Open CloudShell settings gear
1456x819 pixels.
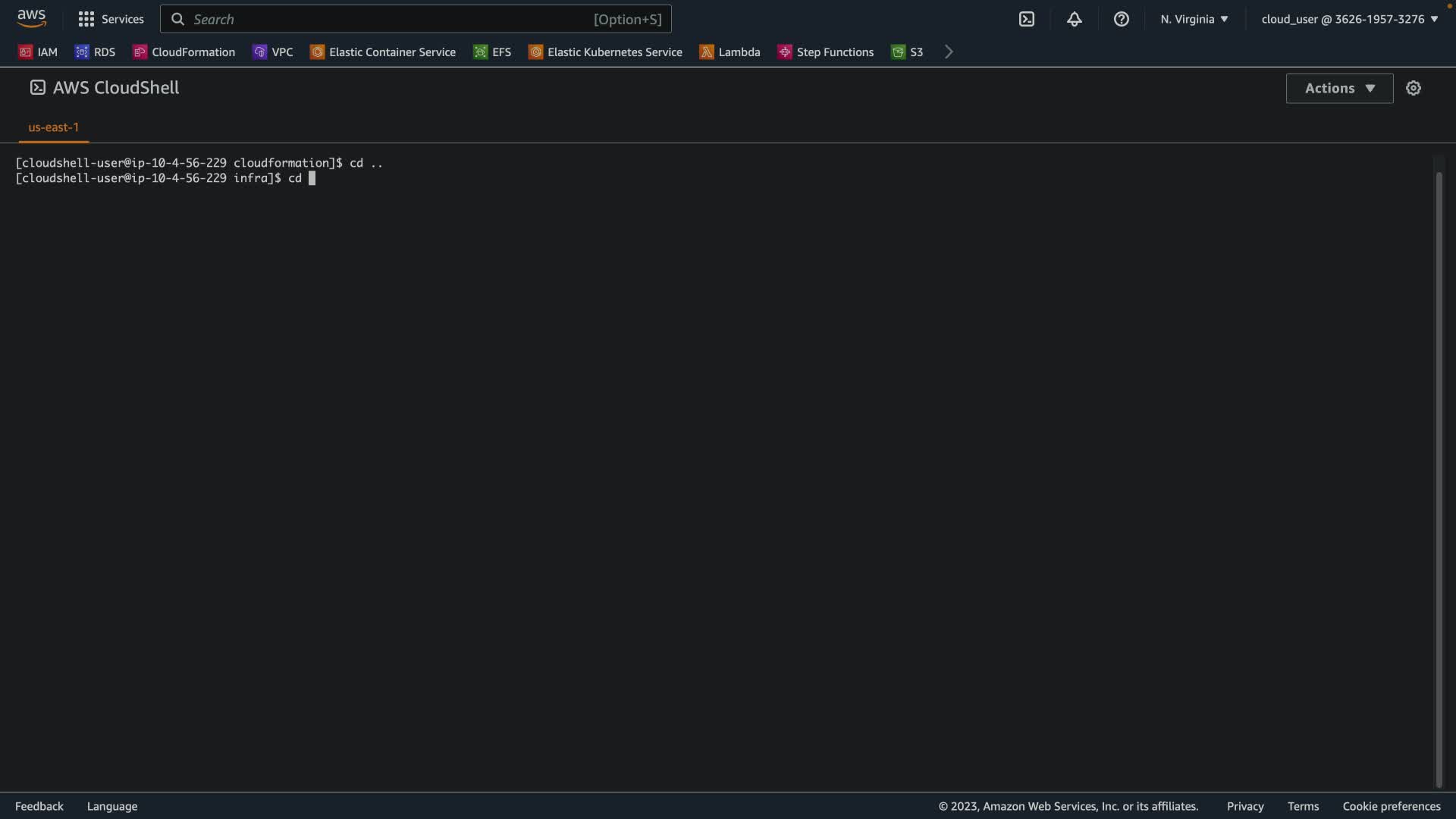coord(1413,88)
